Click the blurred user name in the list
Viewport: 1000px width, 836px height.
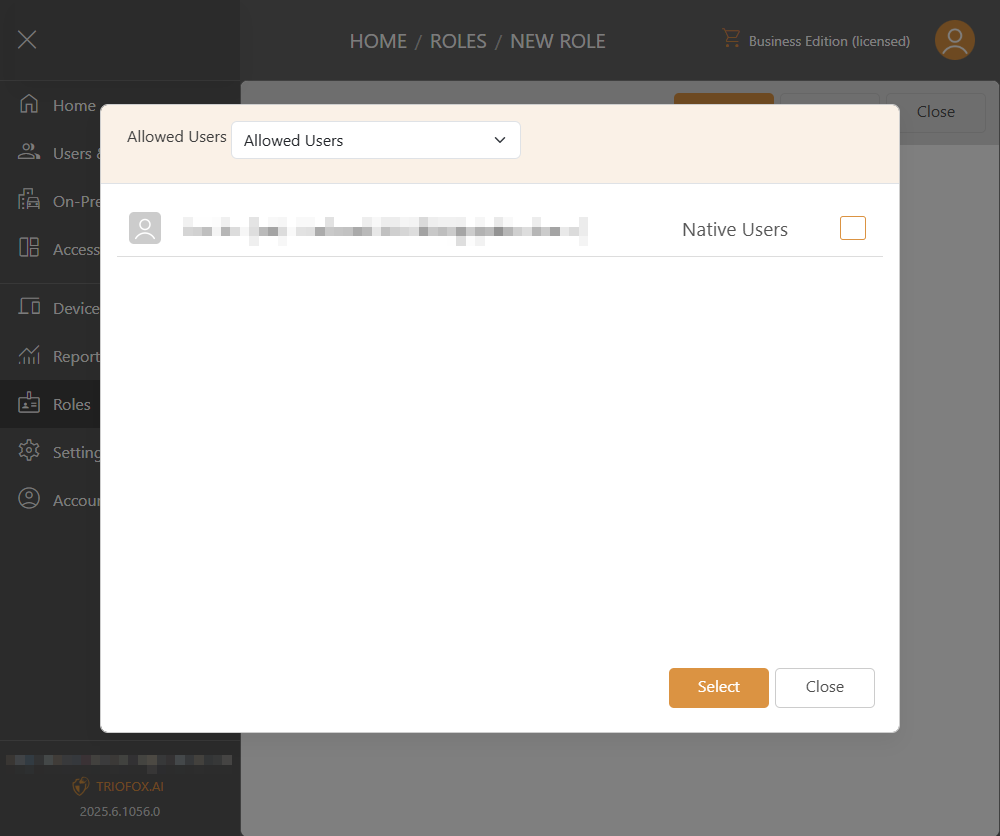(x=385, y=230)
